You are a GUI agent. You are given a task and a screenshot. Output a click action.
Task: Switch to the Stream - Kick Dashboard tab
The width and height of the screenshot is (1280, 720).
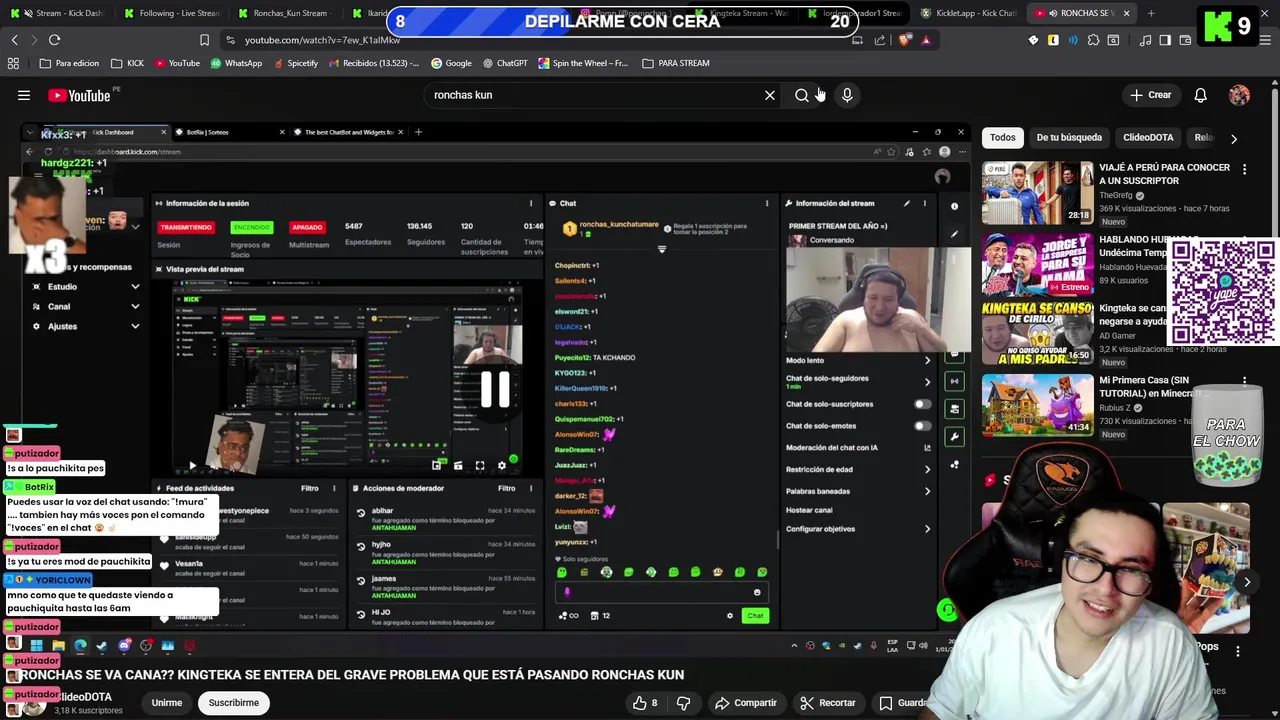click(x=60, y=13)
